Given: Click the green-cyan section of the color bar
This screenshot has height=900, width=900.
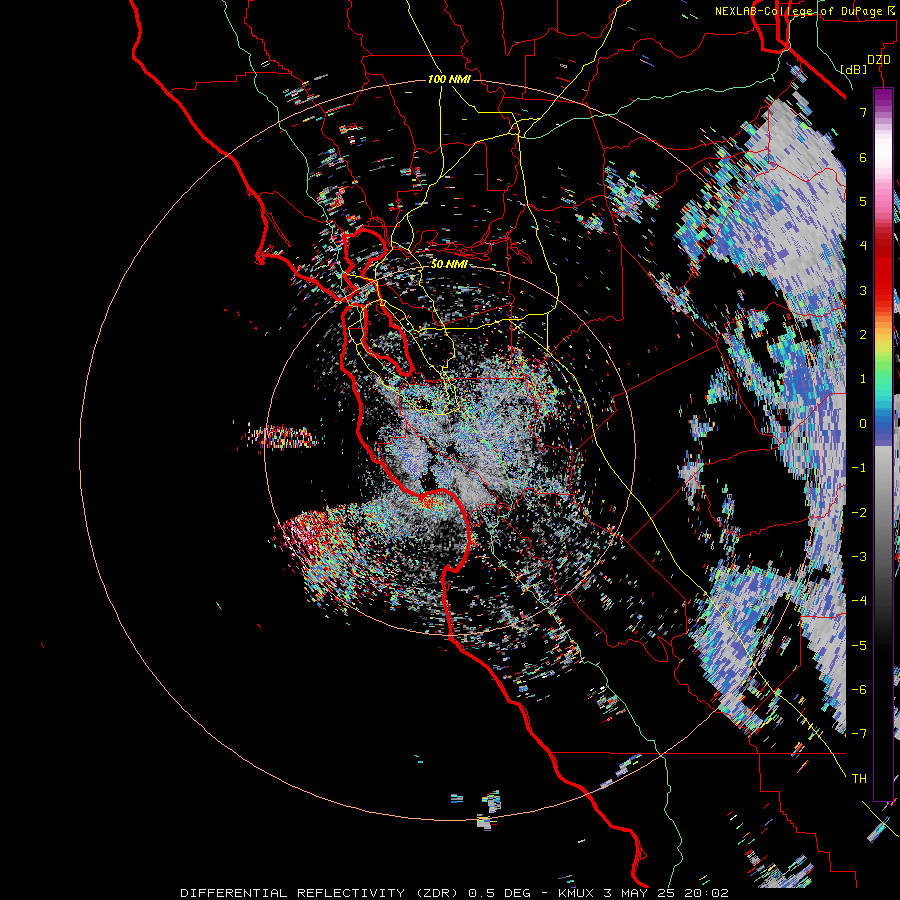Looking at the screenshot, I should click(883, 382).
